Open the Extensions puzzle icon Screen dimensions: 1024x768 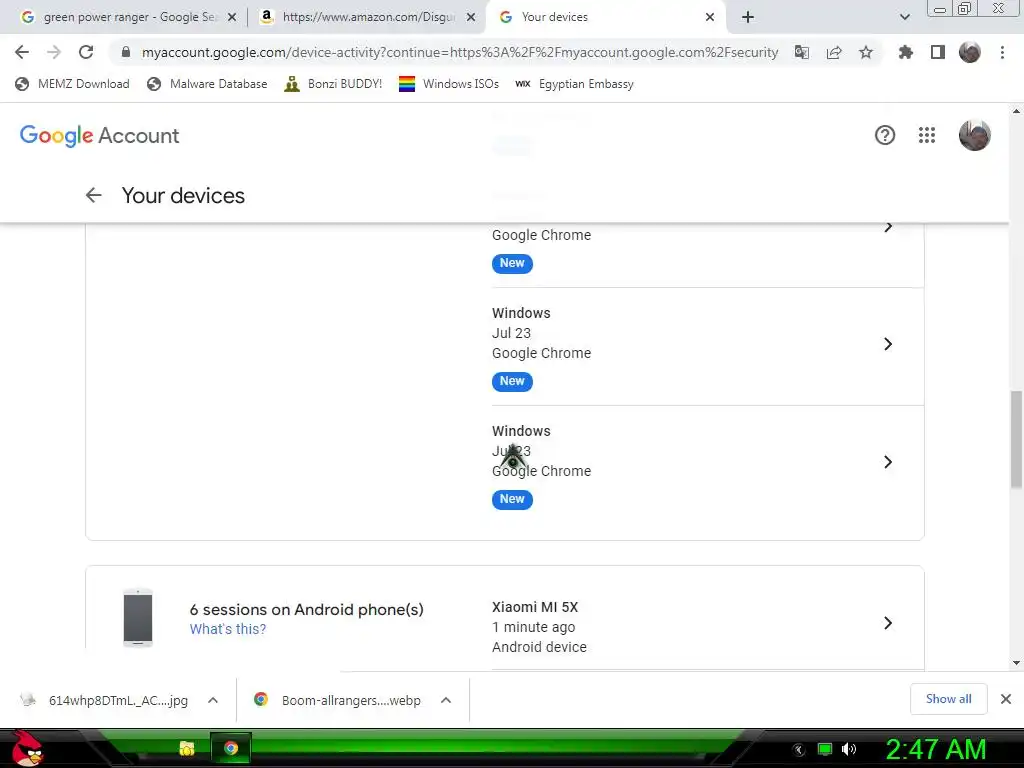click(x=906, y=52)
